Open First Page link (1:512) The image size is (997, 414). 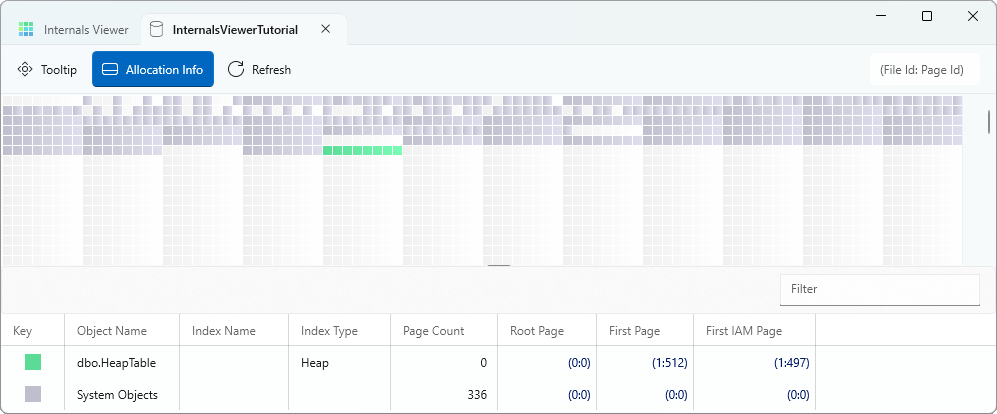tap(668, 363)
